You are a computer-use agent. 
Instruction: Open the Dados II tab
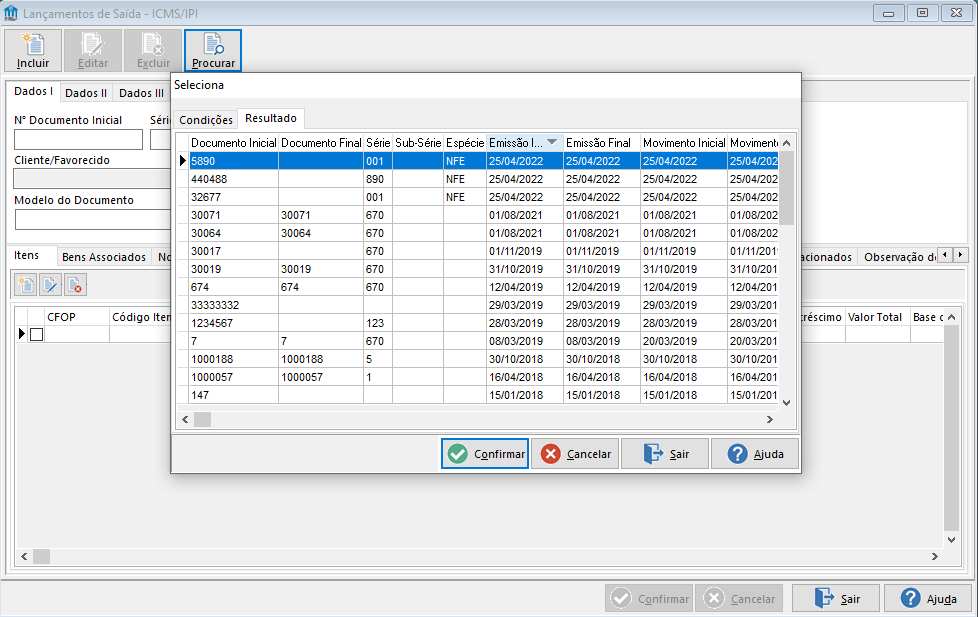point(86,93)
